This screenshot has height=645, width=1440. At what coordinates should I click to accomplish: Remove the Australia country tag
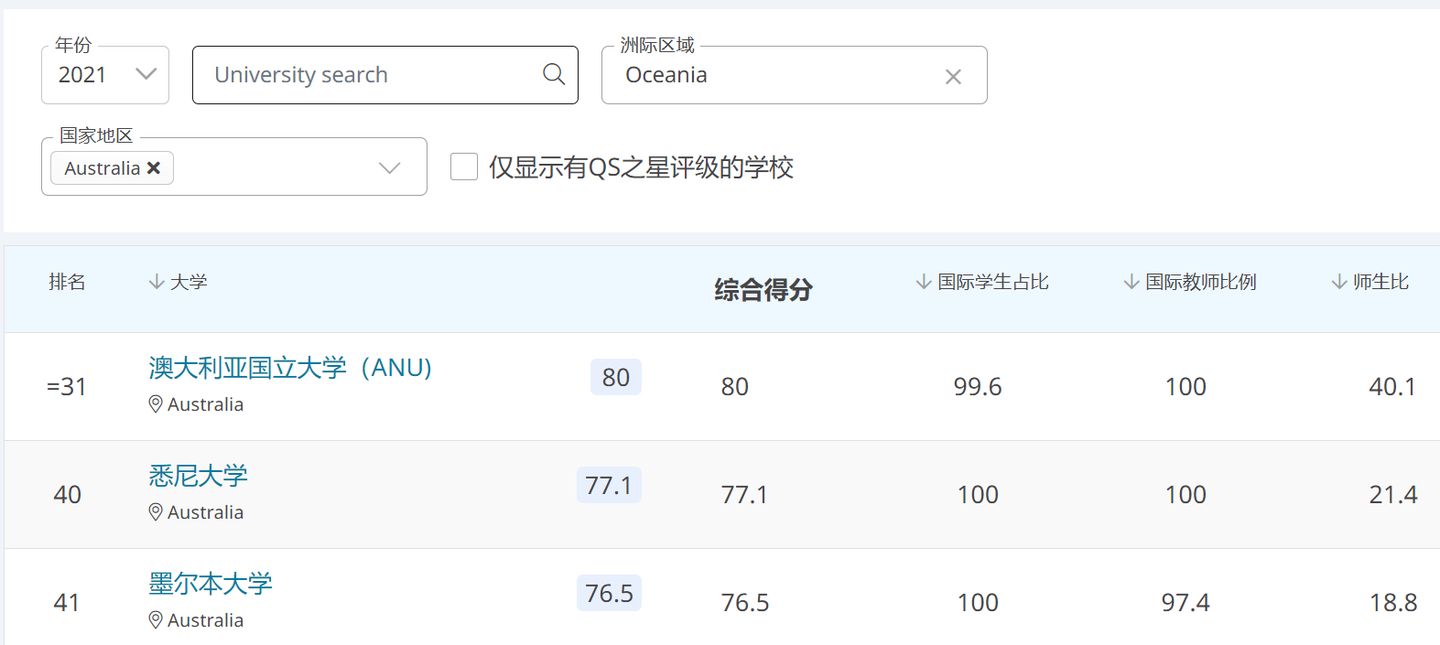coord(153,168)
